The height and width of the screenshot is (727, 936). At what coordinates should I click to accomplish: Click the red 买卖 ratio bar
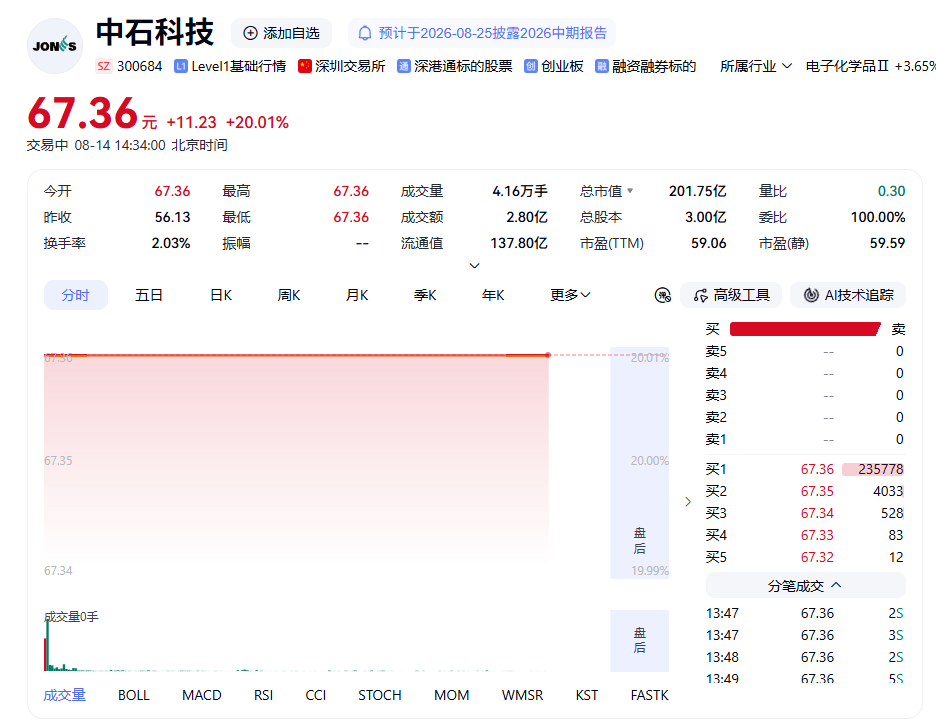pyautogui.click(x=805, y=329)
